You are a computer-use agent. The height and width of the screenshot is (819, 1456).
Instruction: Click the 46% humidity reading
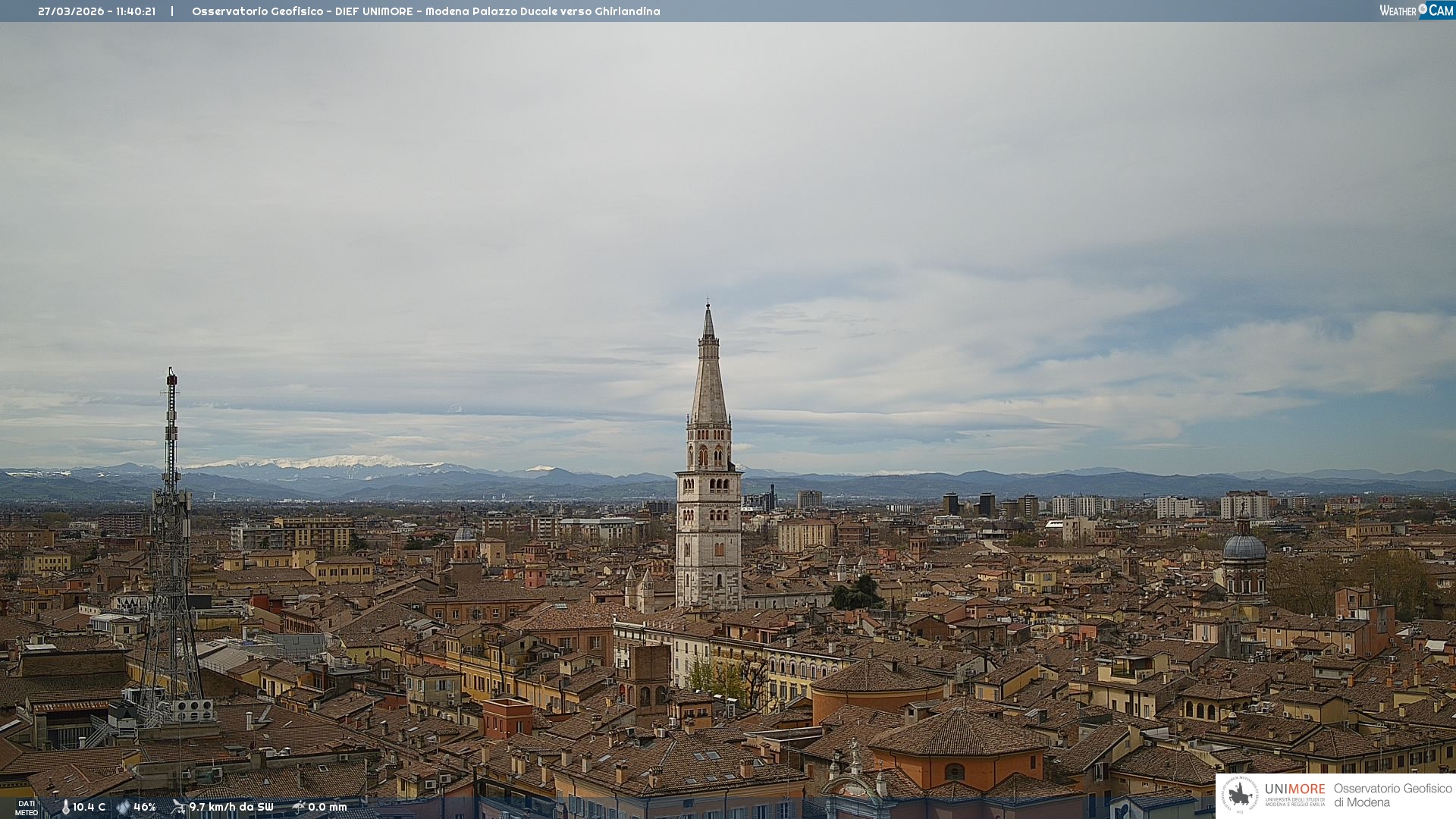(x=144, y=807)
